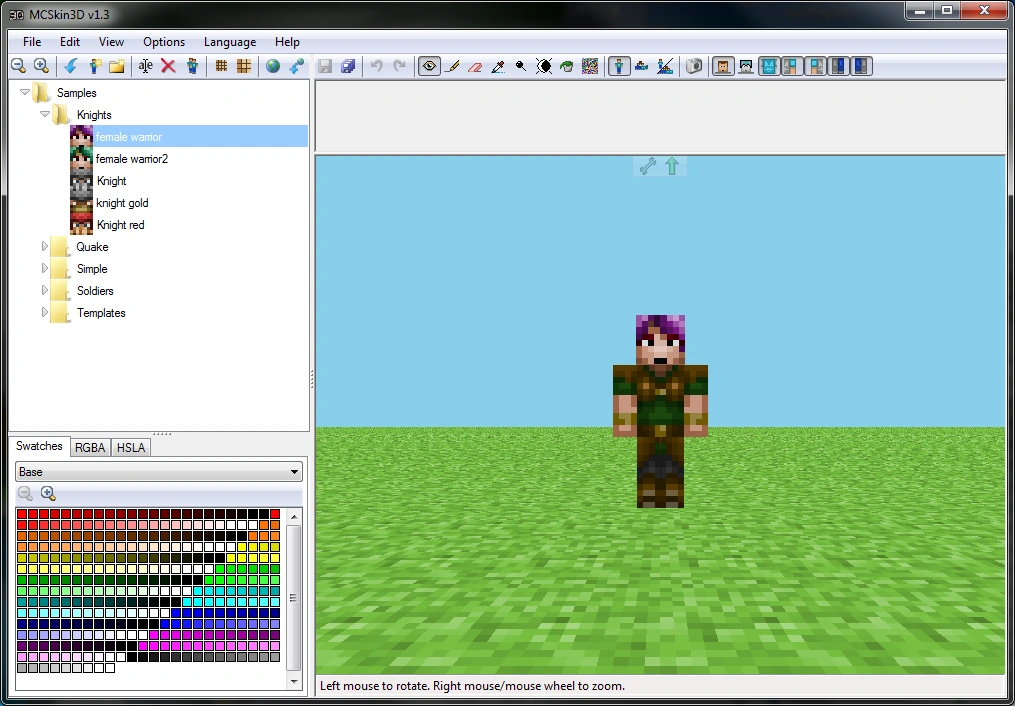
Task: Switch to the HSLA tab
Action: pos(131,448)
